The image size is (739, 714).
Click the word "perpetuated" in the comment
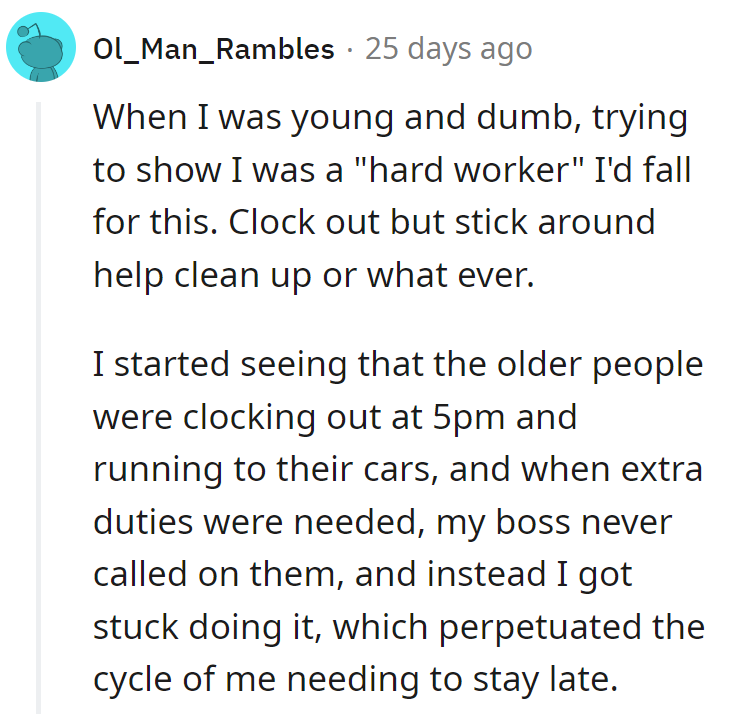point(542,625)
